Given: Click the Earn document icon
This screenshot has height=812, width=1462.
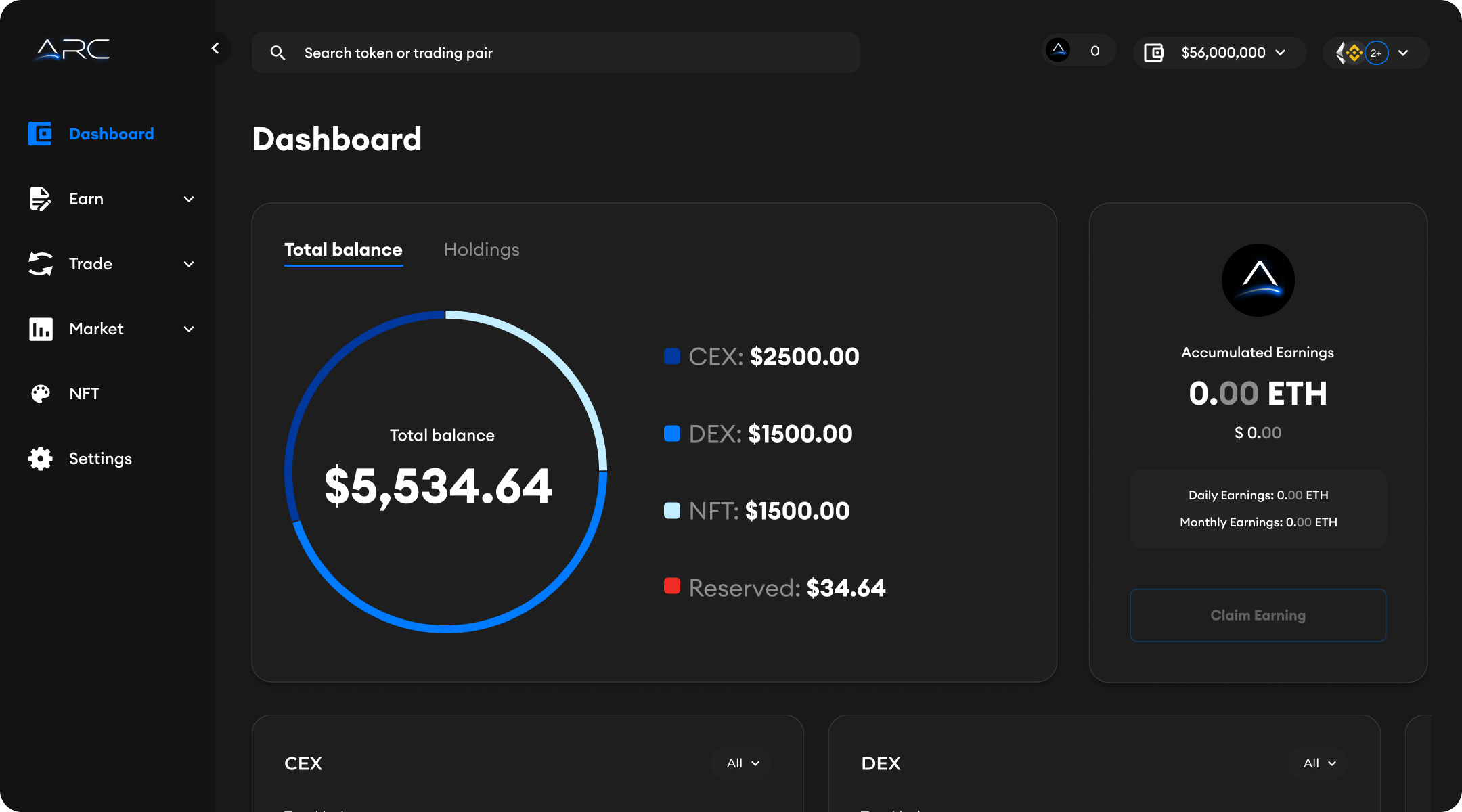Looking at the screenshot, I should pos(40,199).
